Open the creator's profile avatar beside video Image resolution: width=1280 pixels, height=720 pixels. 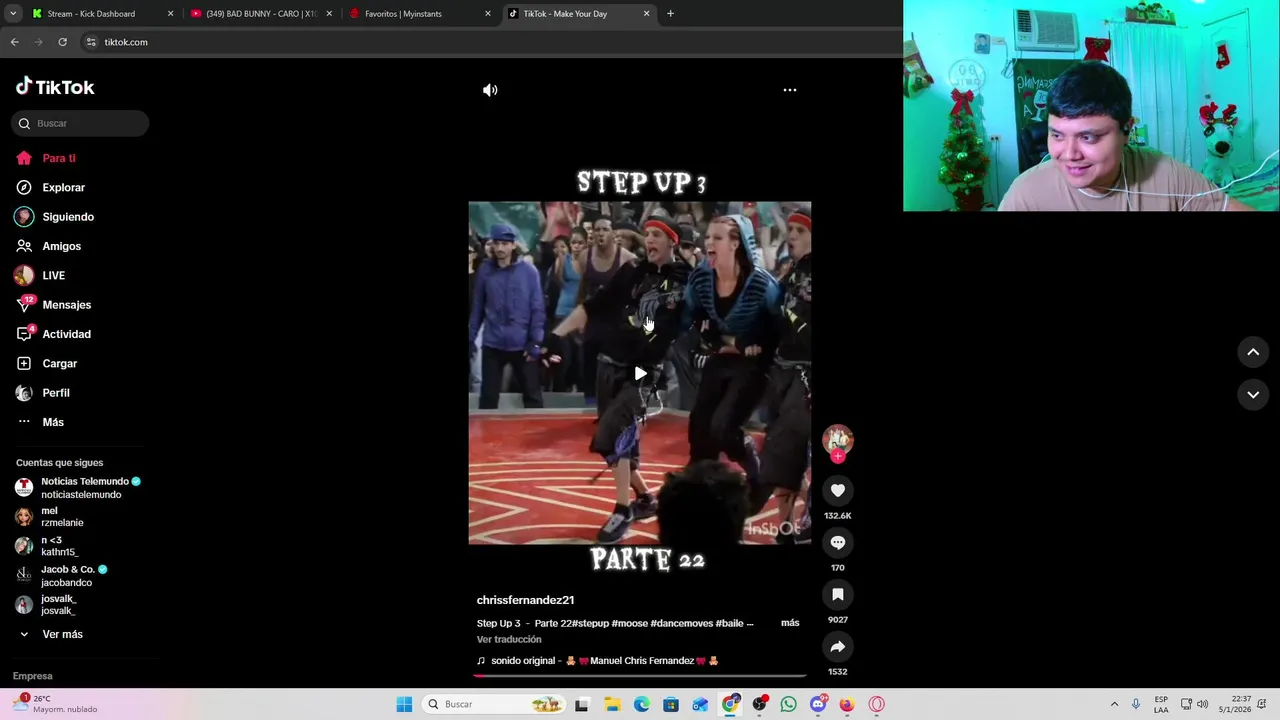[838, 439]
